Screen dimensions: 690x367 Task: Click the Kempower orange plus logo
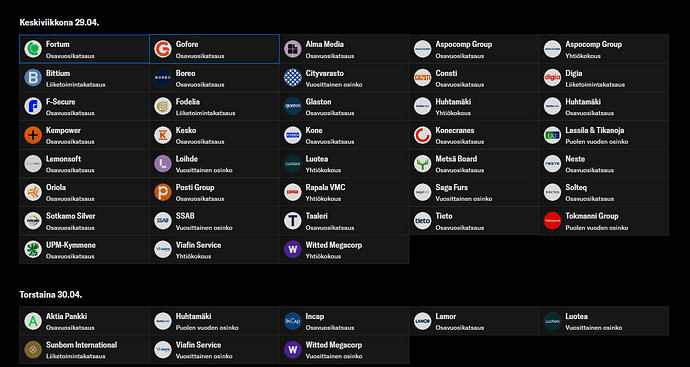point(33,135)
